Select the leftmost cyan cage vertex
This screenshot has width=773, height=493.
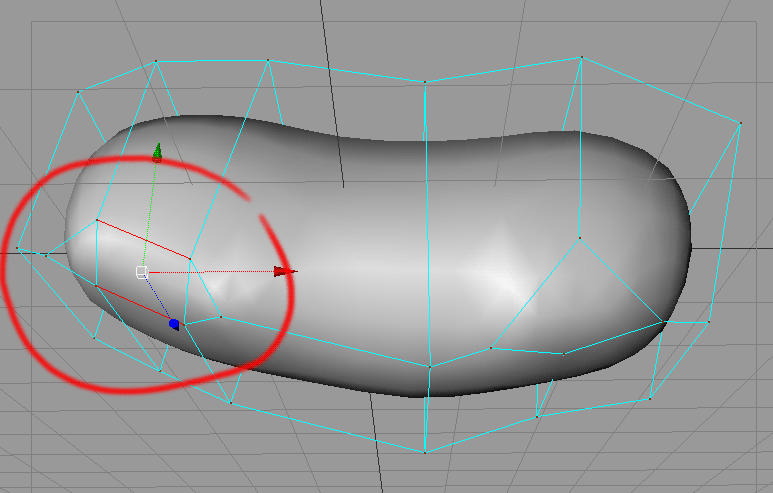18,248
